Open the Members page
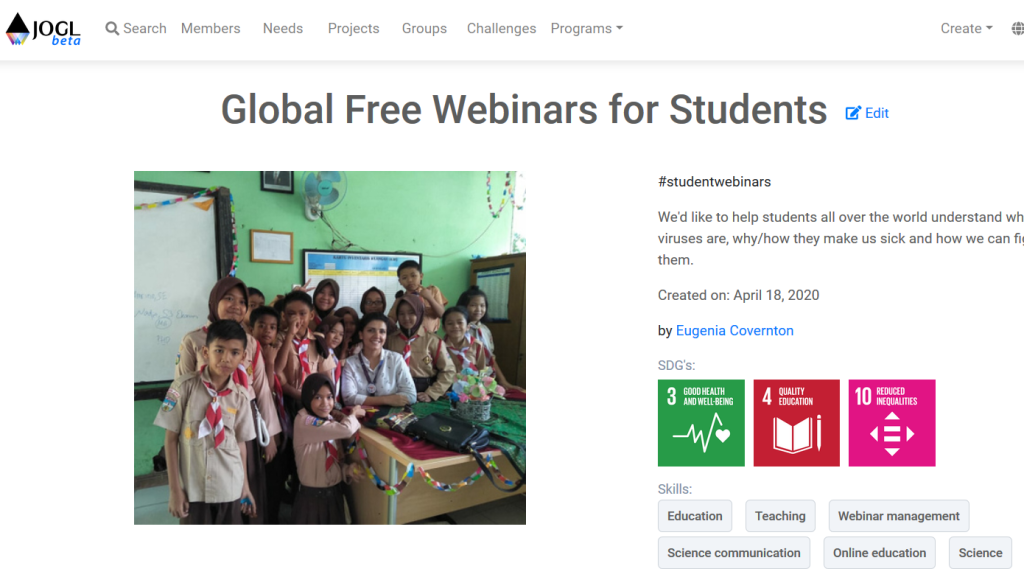 (210, 29)
